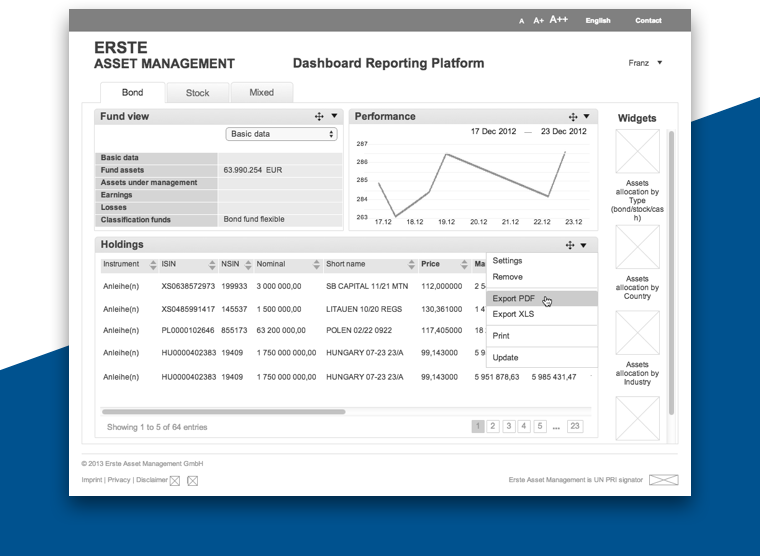Open the Basic data dropdown selector
The image size is (760, 556).
click(281, 134)
